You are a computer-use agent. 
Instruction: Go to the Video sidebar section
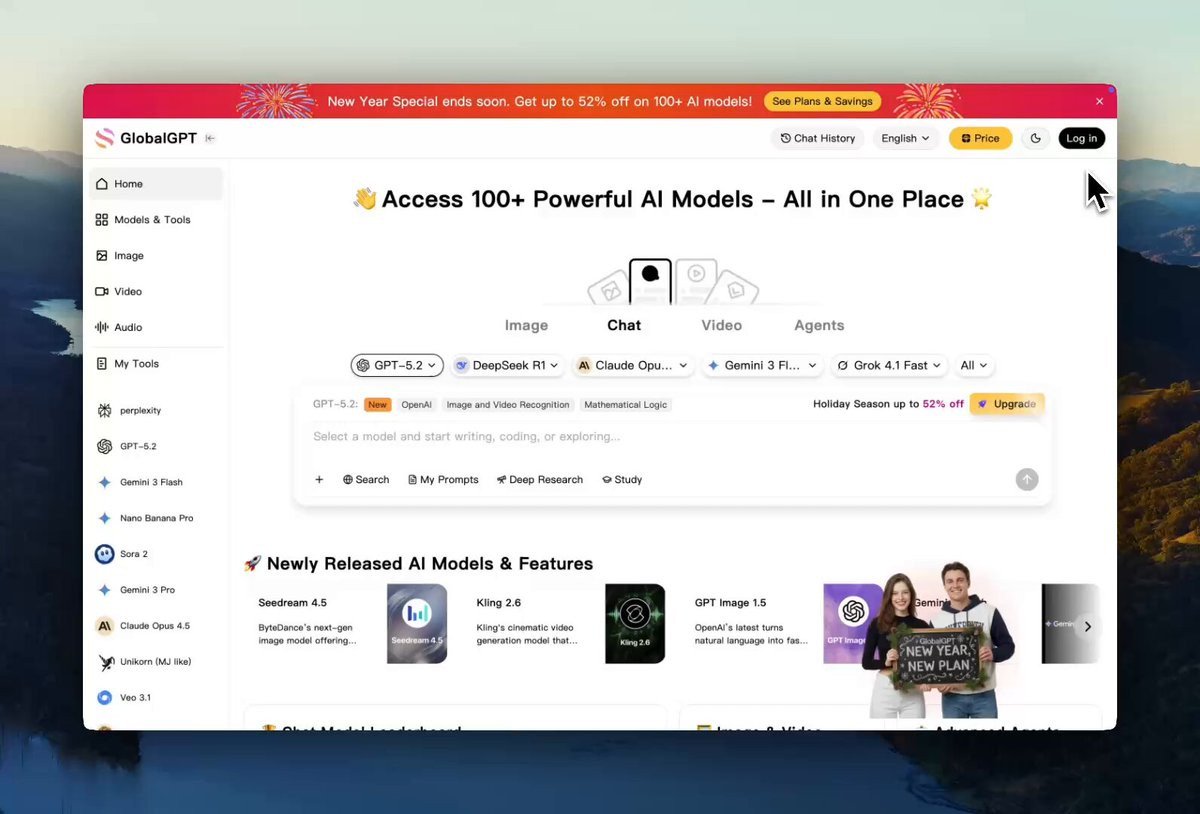coord(156,292)
